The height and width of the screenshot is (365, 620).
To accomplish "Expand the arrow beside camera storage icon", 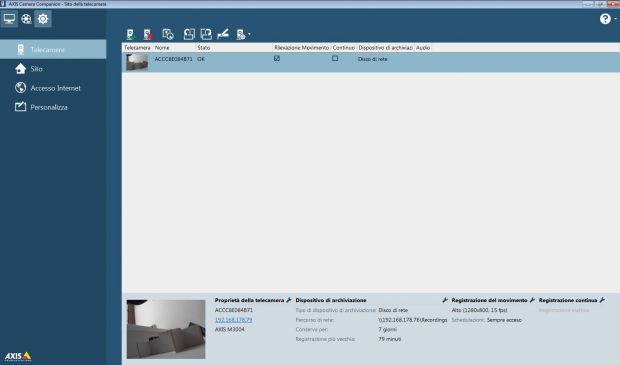I will [249, 34].
